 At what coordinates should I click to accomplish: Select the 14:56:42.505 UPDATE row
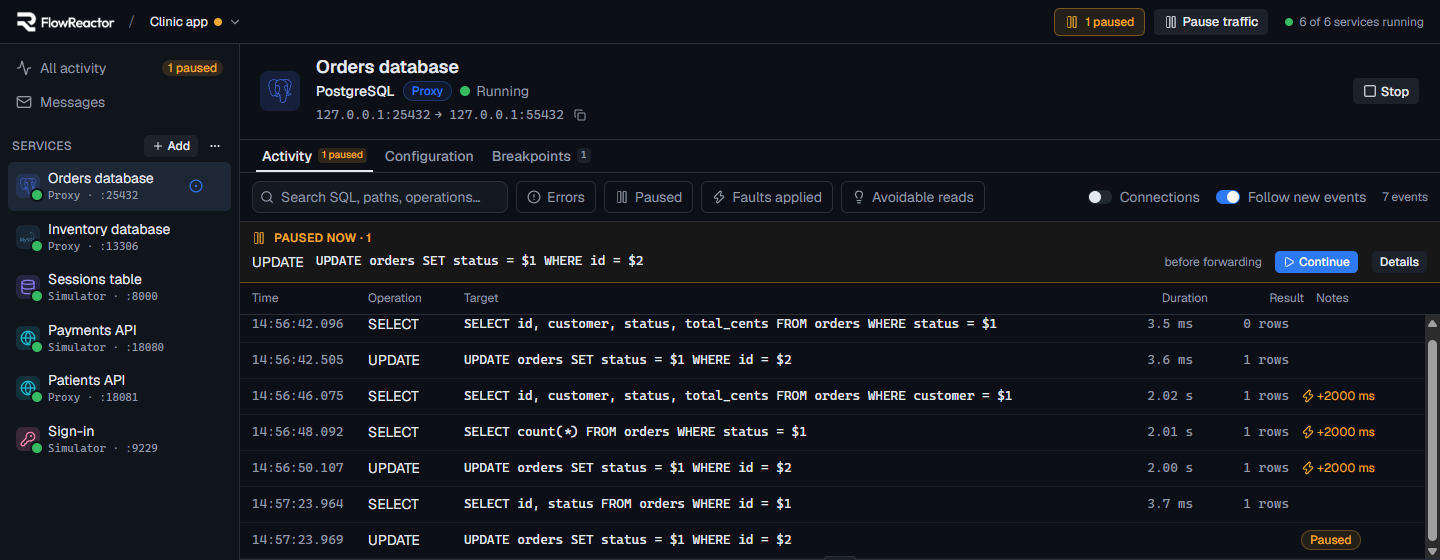[833, 360]
